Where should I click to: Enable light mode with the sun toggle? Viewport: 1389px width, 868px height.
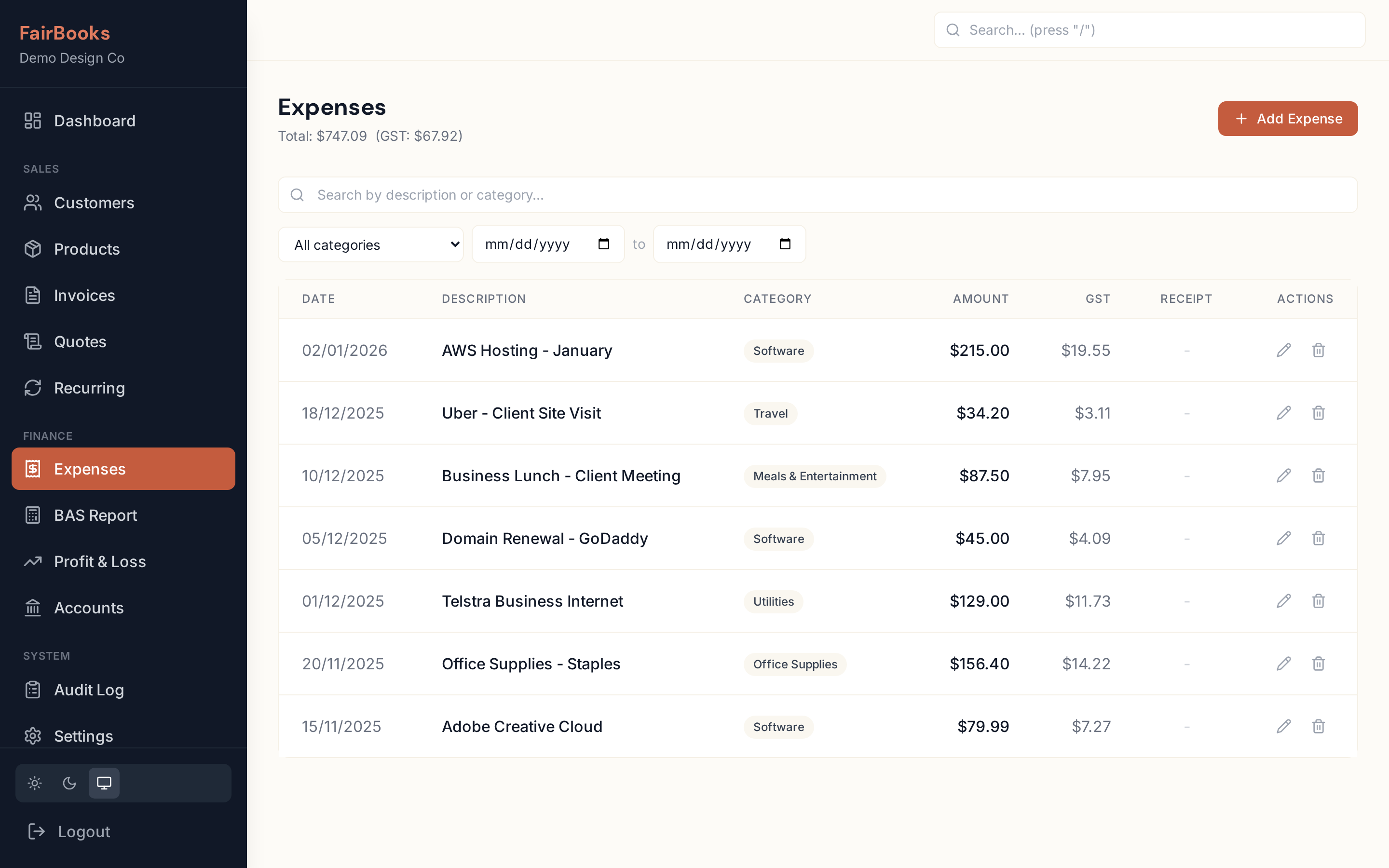point(34,783)
